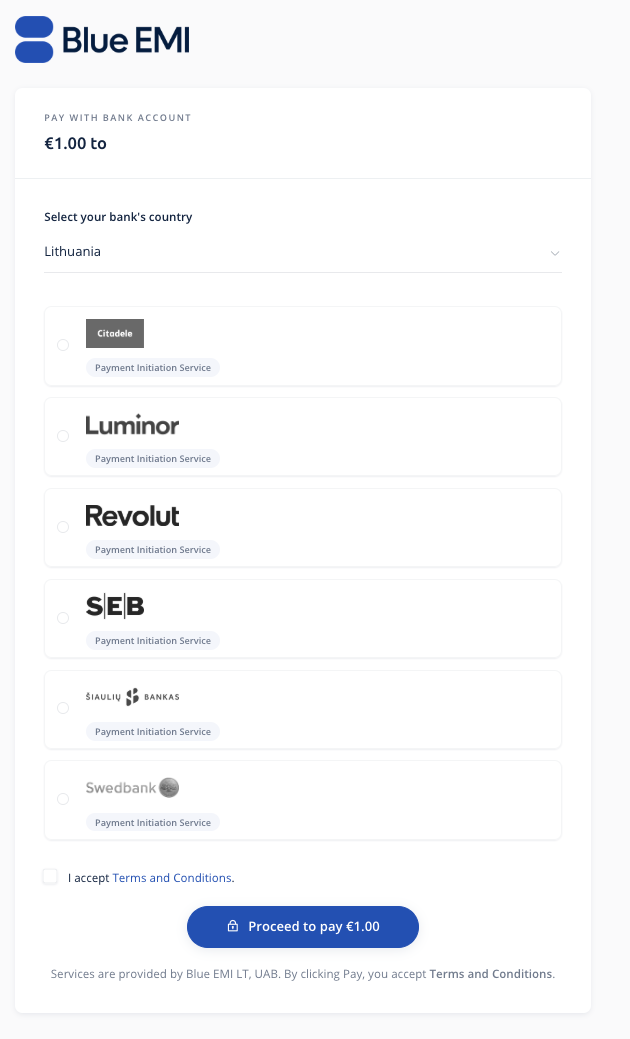
Task: Tick the I accept Terms checkbox
Action: (x=50, y=877)
